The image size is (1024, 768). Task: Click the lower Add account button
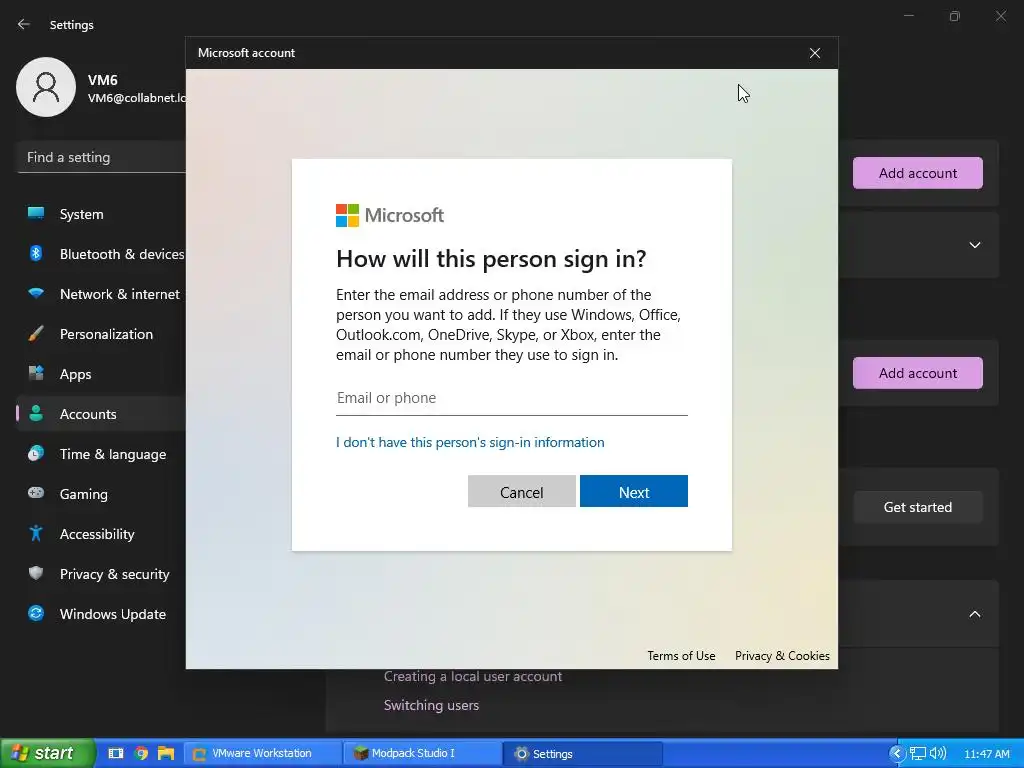918,373
